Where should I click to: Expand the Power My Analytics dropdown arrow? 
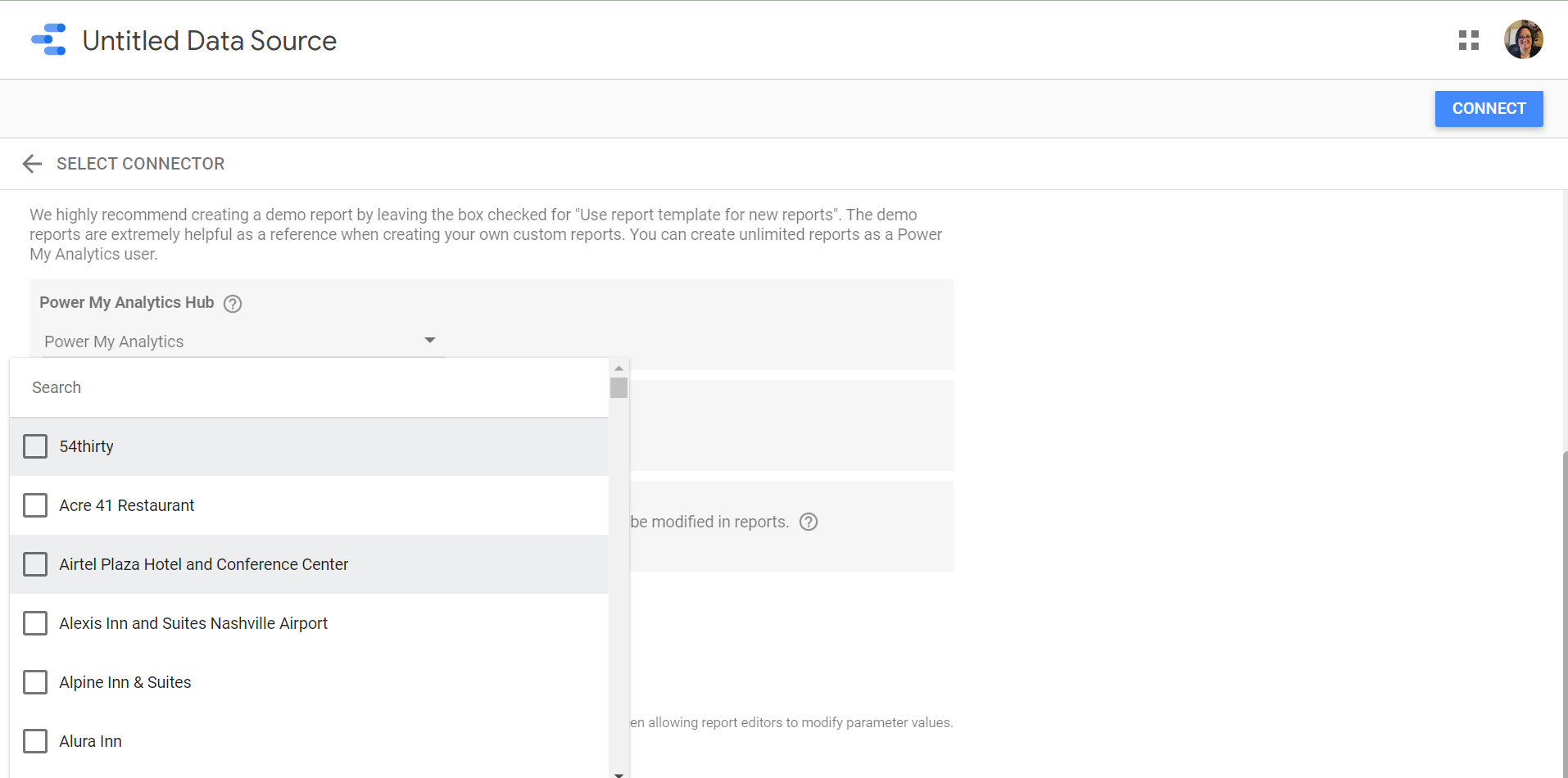click(x=429, y=341)
